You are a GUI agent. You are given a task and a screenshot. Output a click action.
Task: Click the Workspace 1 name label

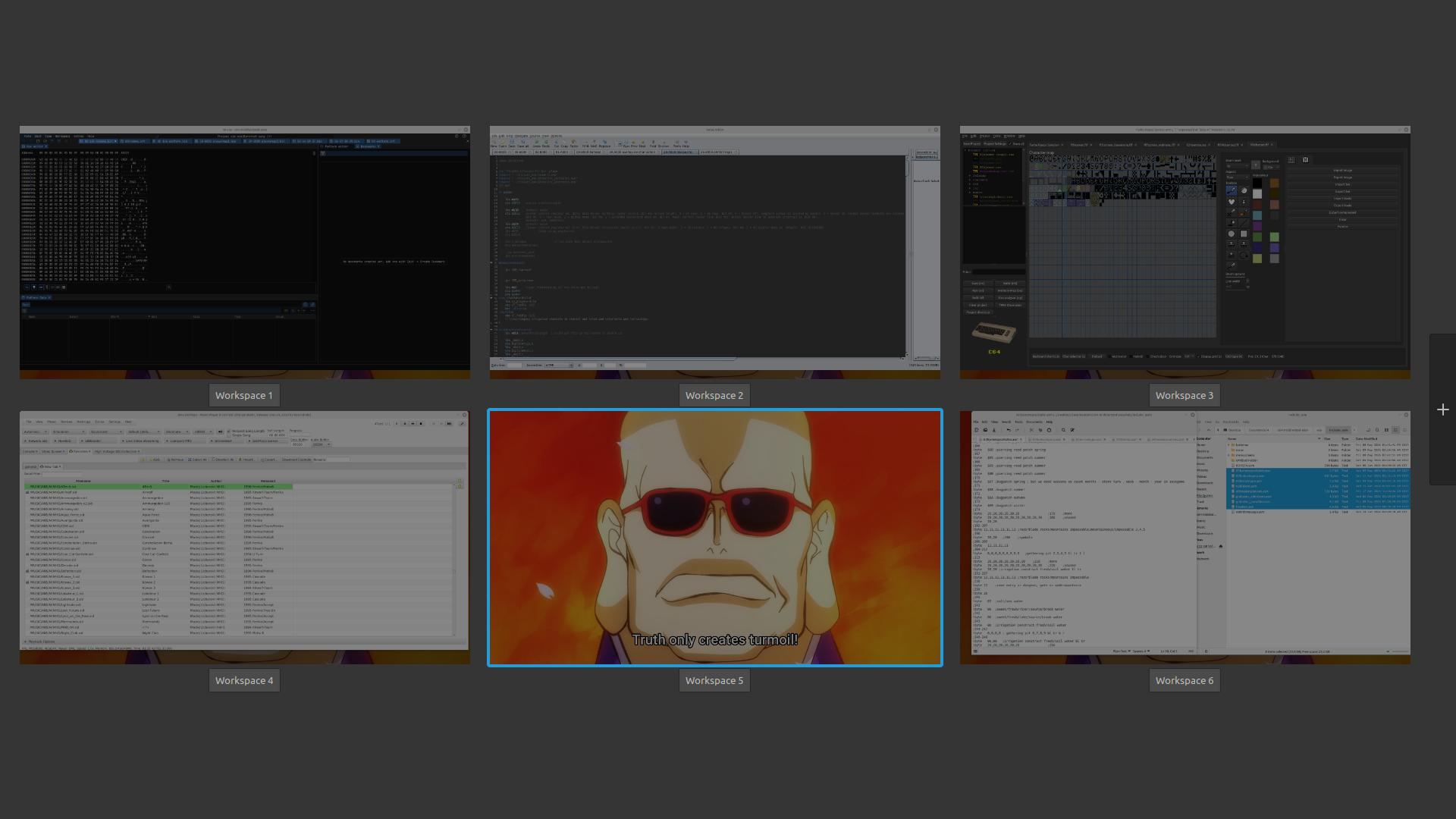(244, 395)
